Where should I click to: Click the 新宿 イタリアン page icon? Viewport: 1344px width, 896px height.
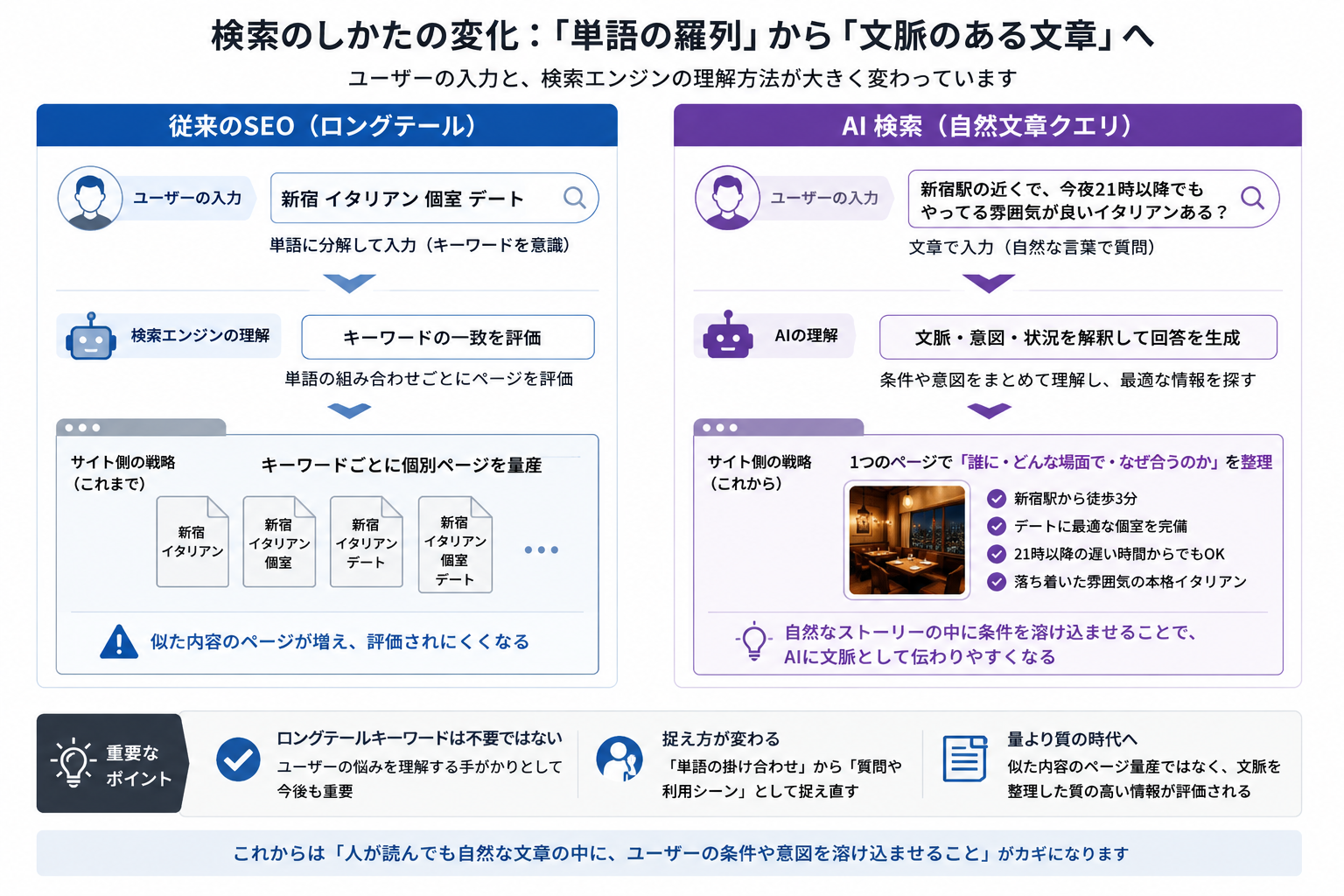click(192, 542)
